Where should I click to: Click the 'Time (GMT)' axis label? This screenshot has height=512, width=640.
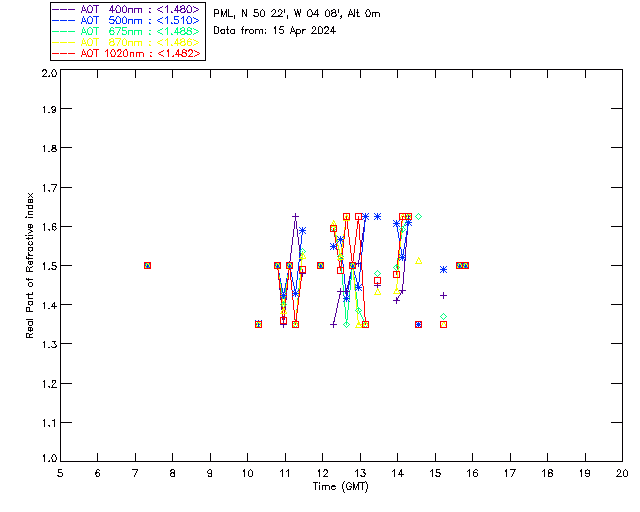340,487
